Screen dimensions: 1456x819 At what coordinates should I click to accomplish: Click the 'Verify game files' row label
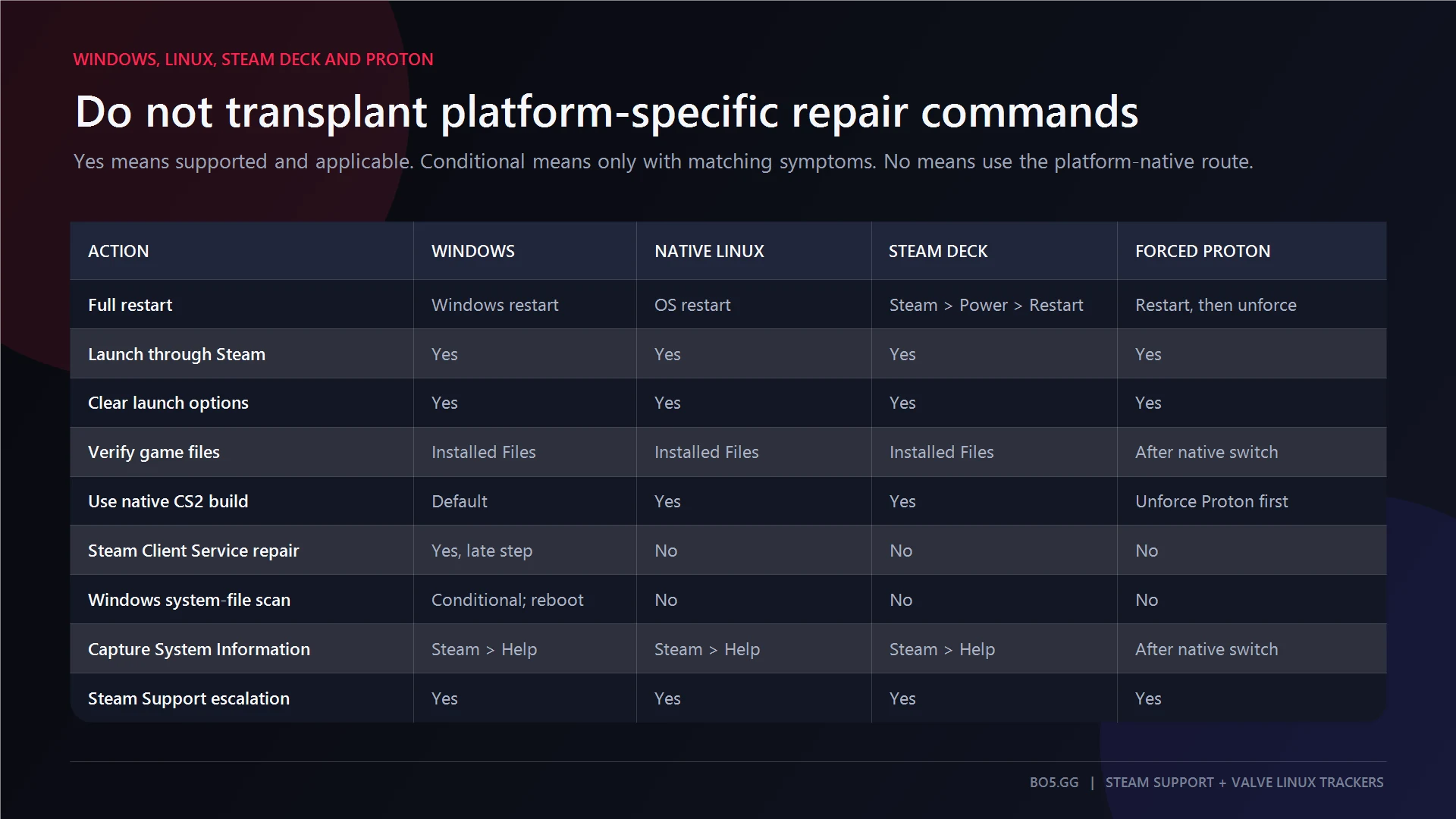pos(154,452)
